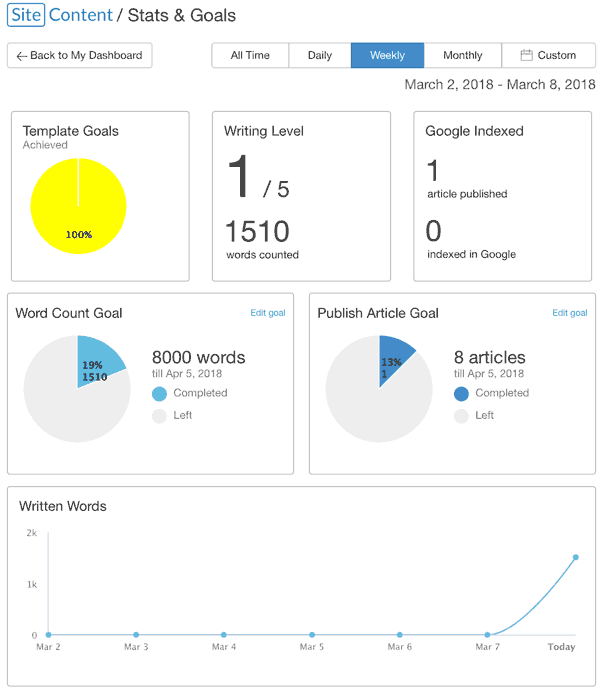Switch to the Monthly tab
This screenshot has width=600, height=693.
(x=463, y=55)
